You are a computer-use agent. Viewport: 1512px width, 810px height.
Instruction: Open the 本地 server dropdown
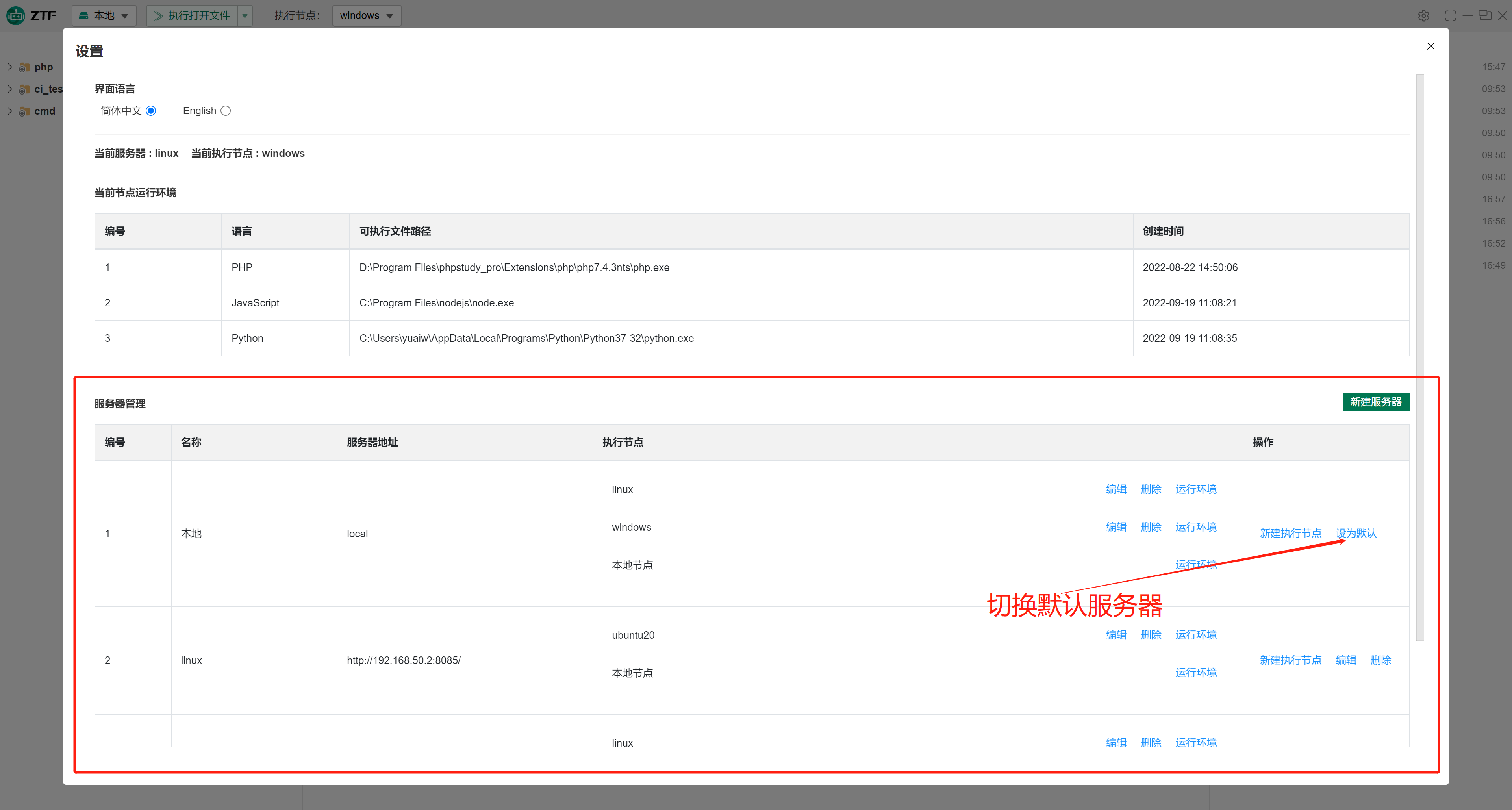click(x=104, y=16)
